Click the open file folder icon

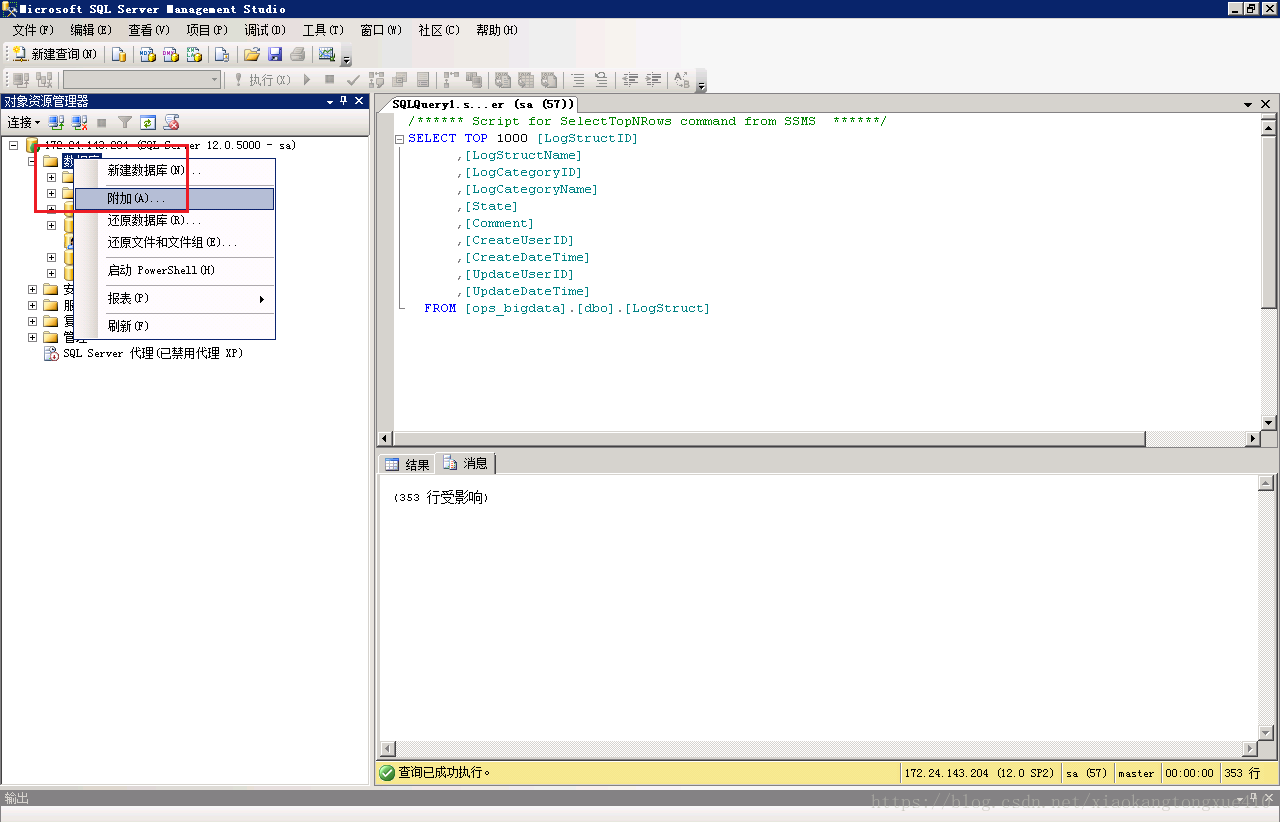click(252, 54)
